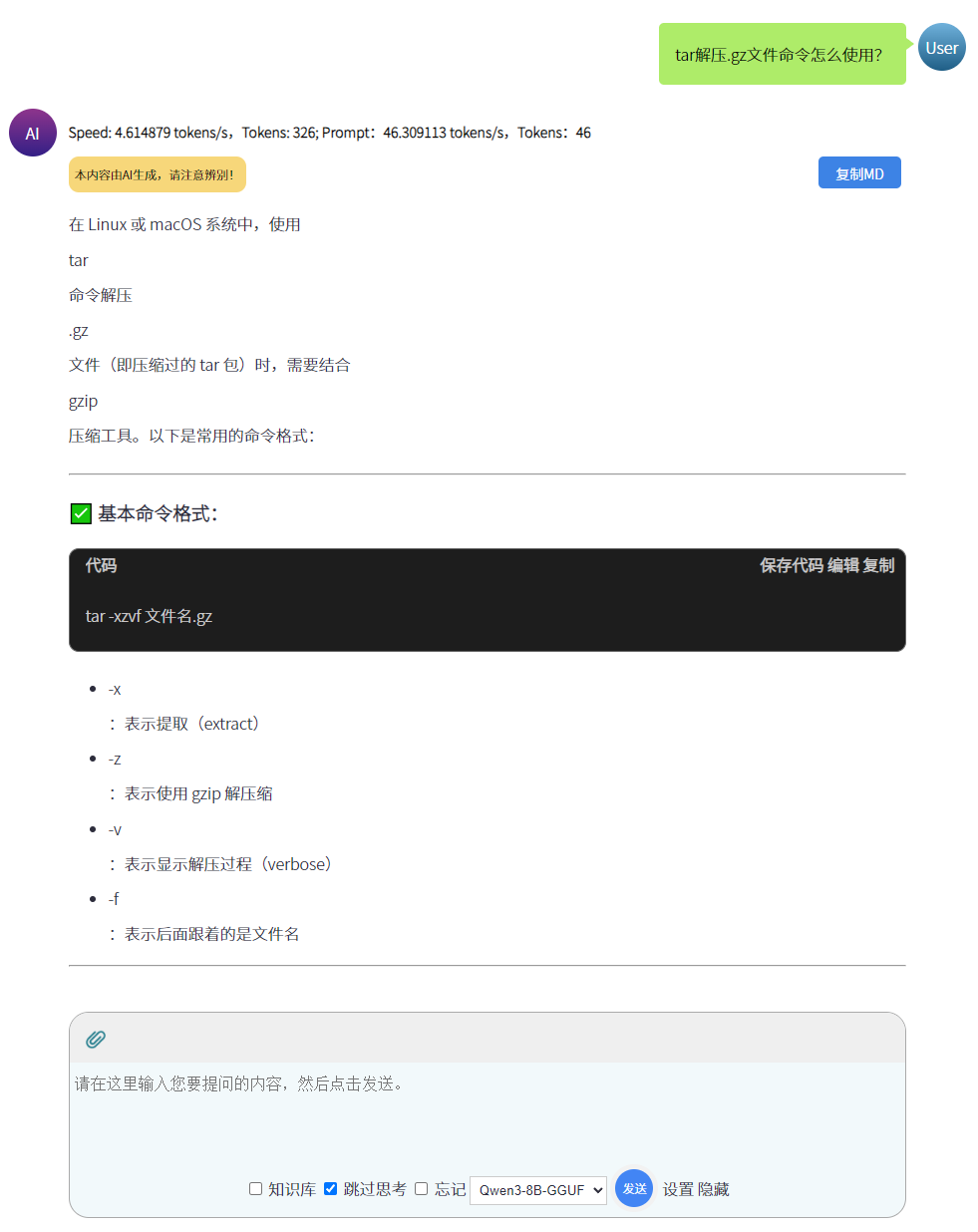Click the standalone .gz line in the answer
The height and width of the screenshot is (1232, 978).
point(78,331)
